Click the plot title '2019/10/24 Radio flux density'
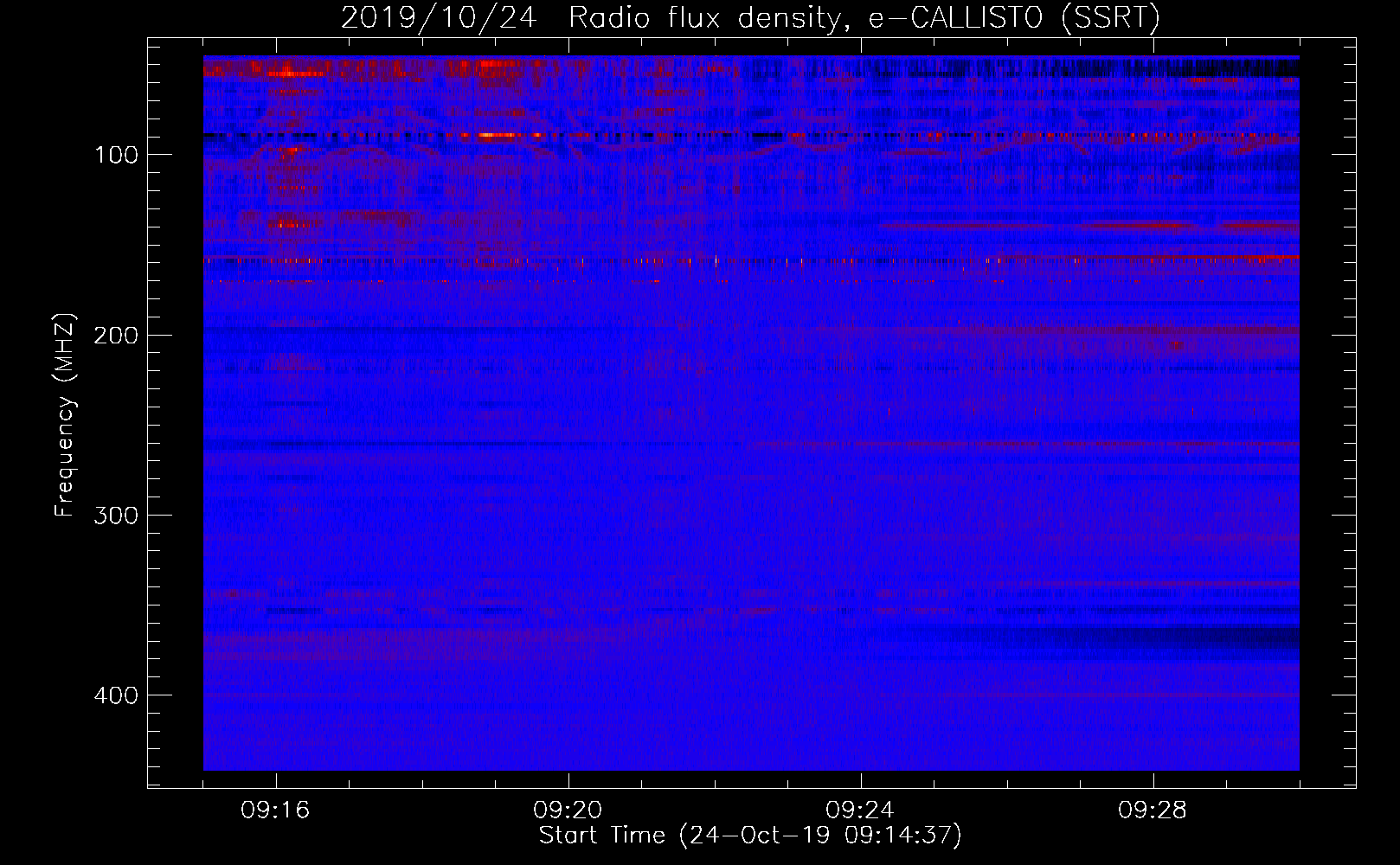 pos(750,18)
